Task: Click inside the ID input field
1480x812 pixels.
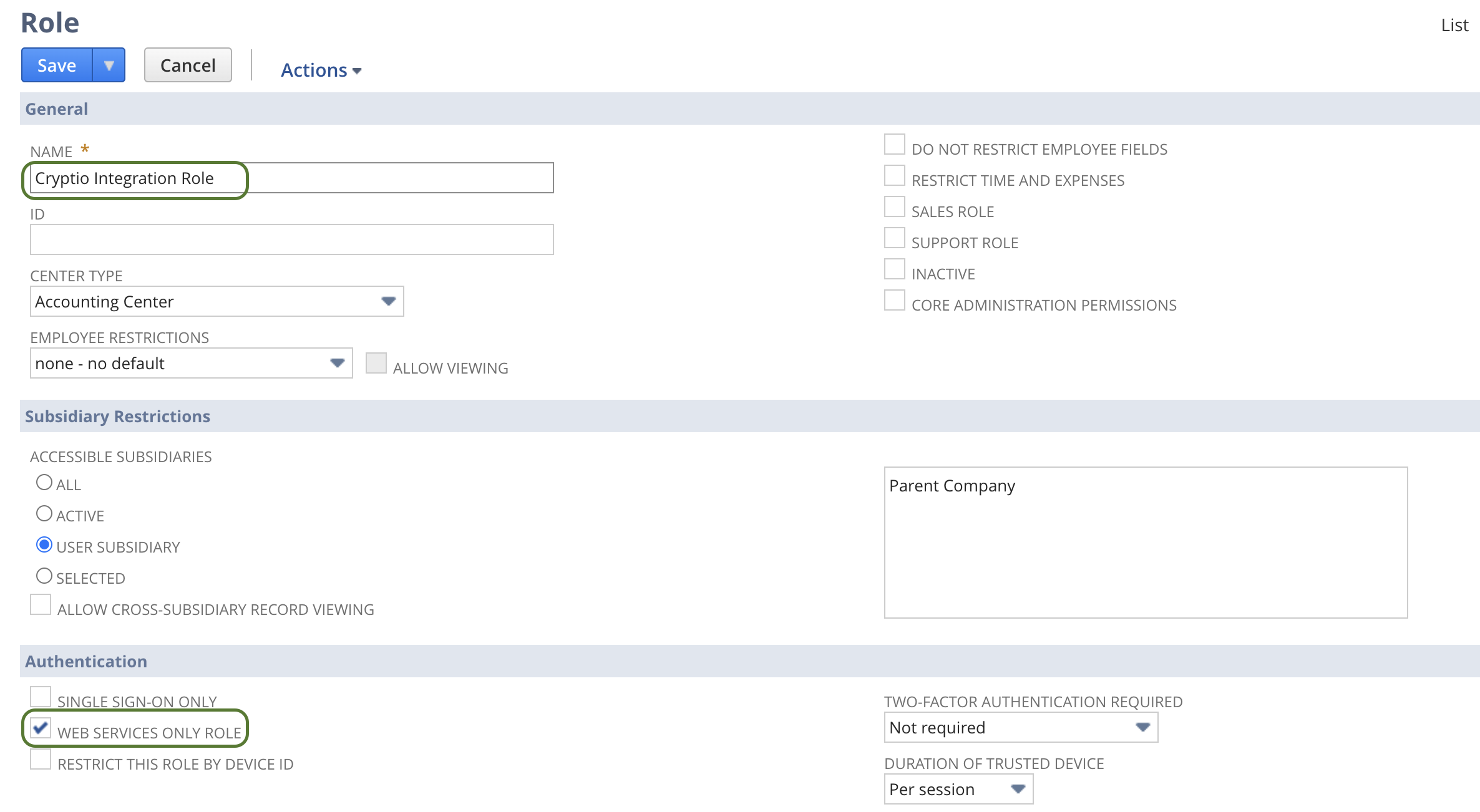Action: [x=291, y=239]
